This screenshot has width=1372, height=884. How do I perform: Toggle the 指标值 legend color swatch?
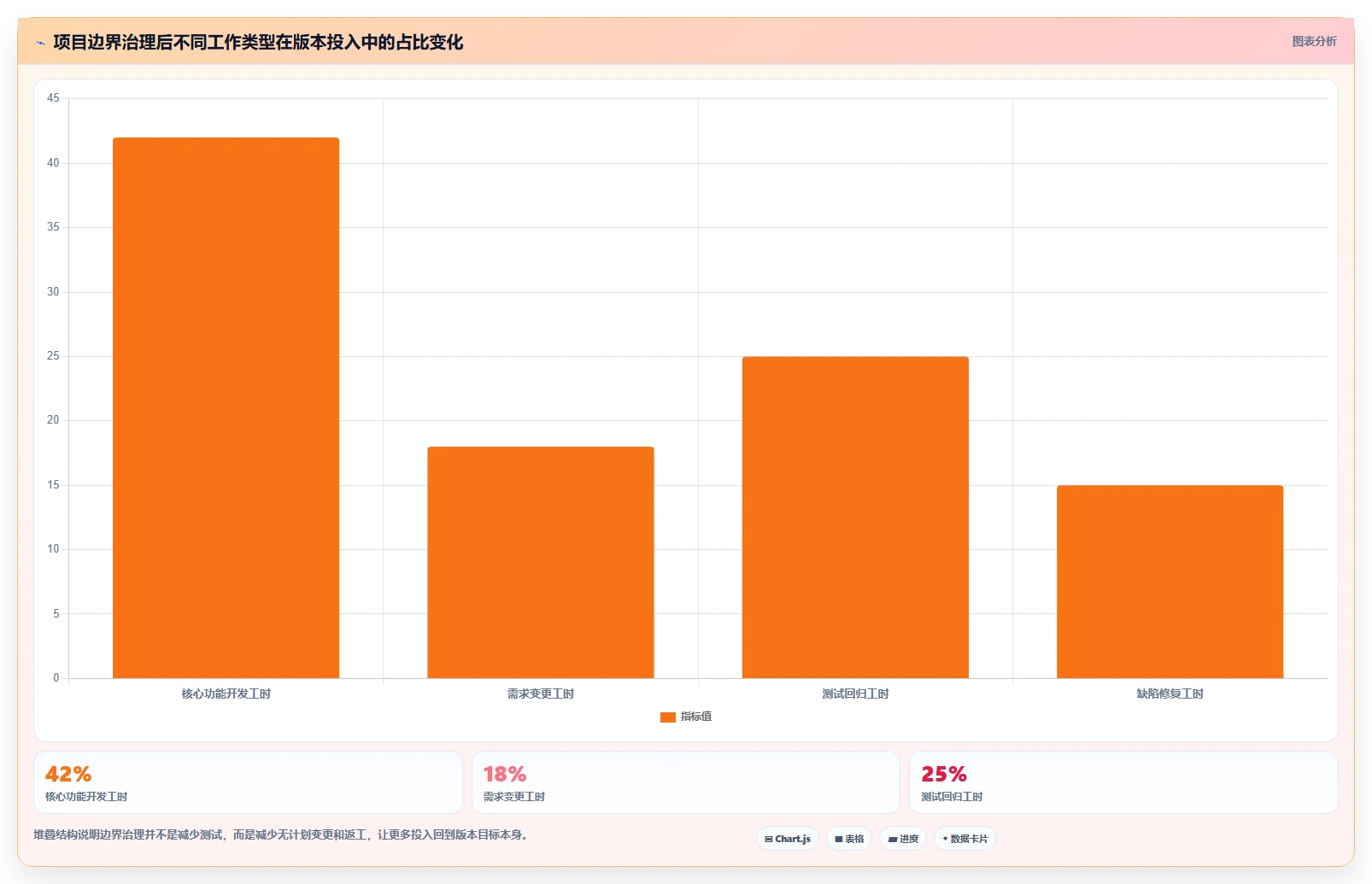[668, 717]
